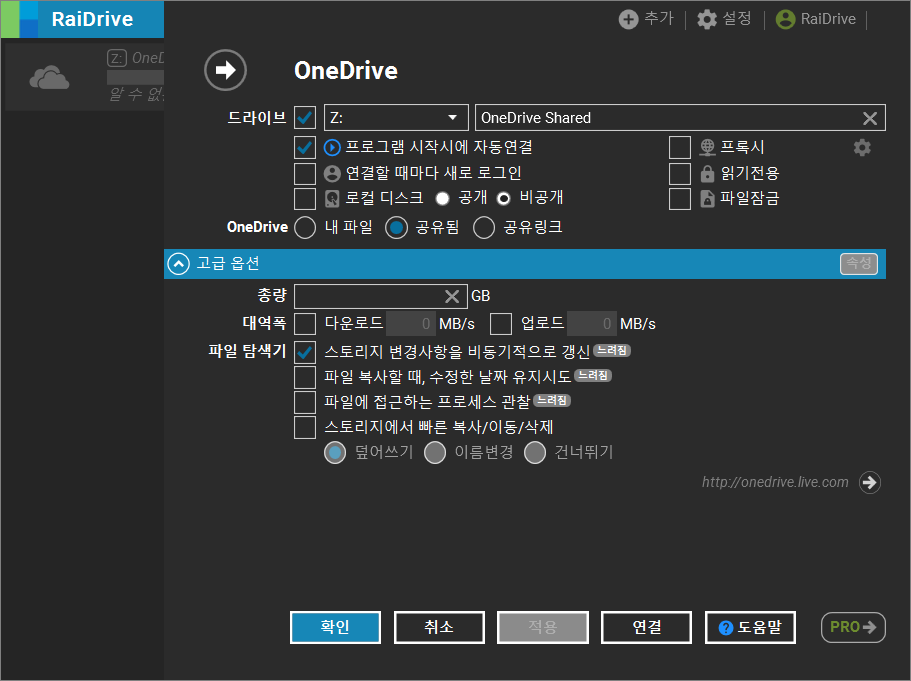This screenshot has height=681, width=911.
Task: Click the PRO upgrade button
Action: tap(853, 628)
